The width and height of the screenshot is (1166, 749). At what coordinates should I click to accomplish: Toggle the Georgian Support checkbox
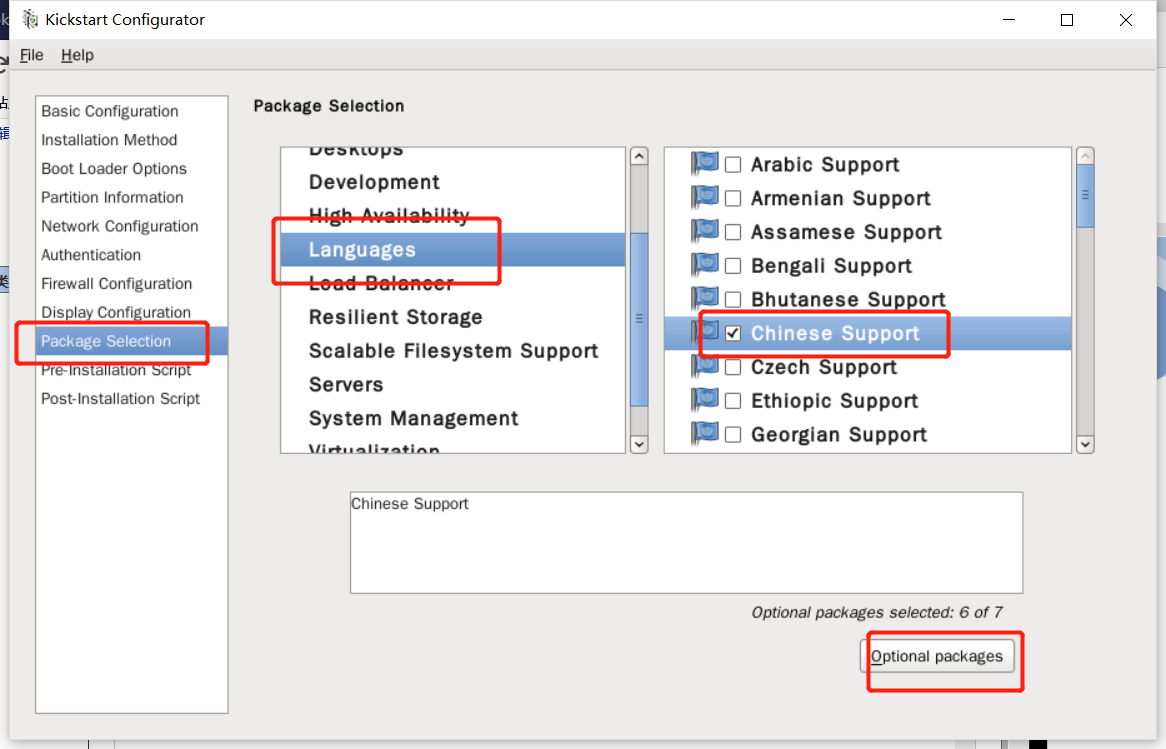click(733, 434)
